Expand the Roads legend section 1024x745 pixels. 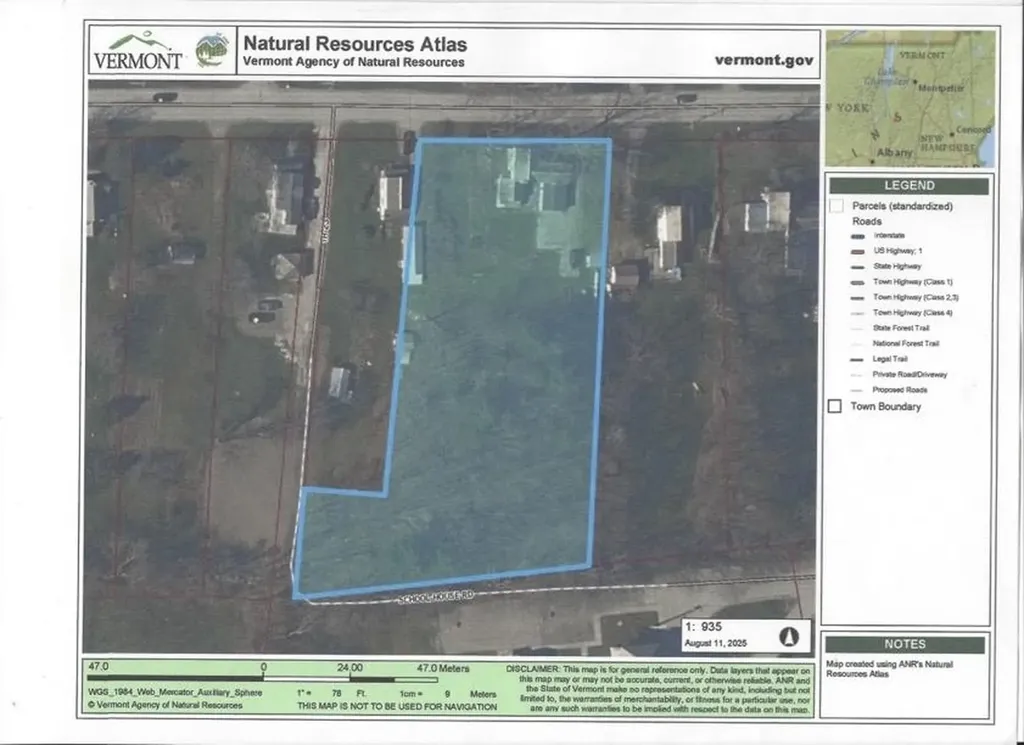coord(866,221)
